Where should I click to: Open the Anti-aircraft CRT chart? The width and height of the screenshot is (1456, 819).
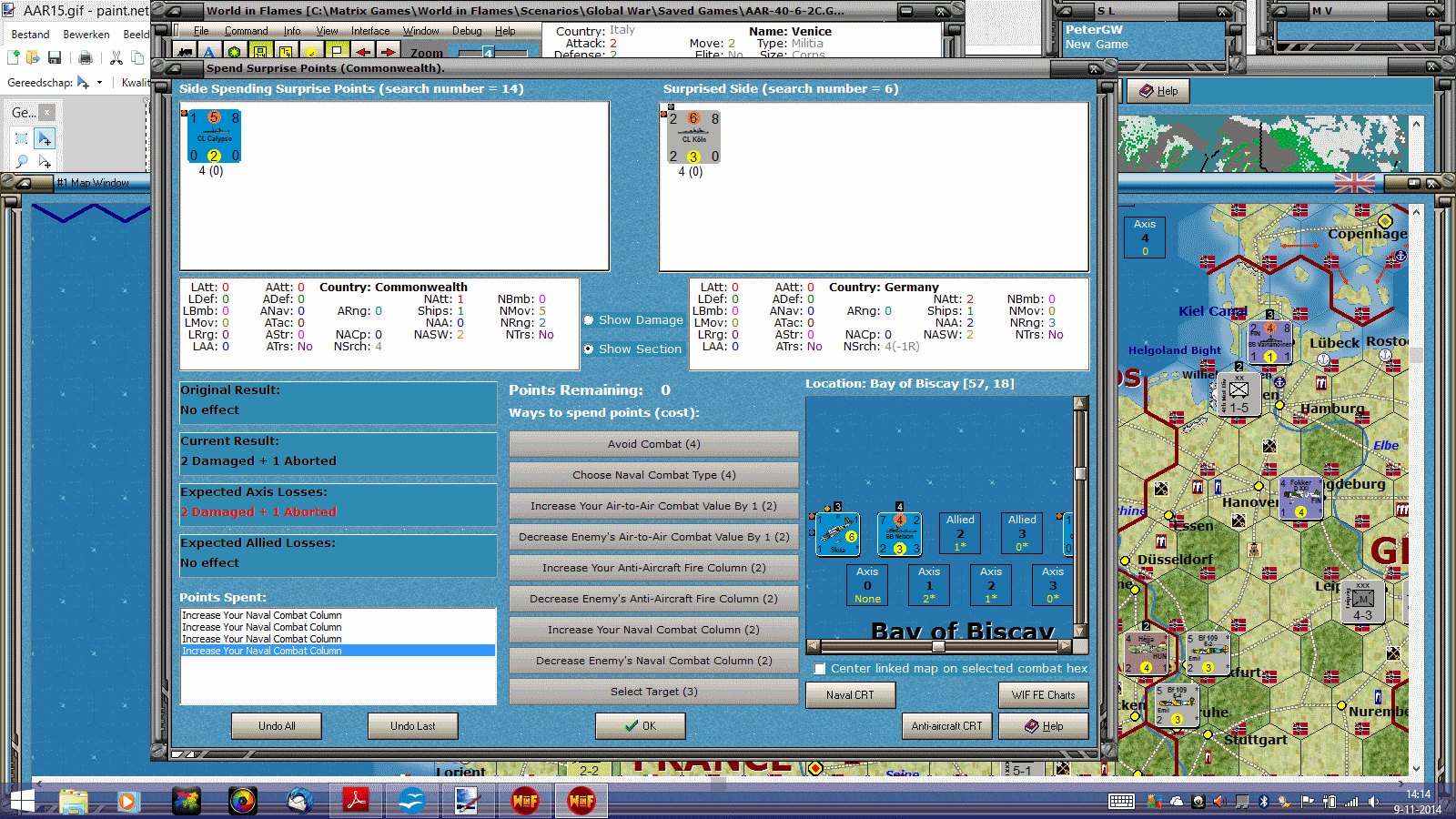pyautogui.click(x=947, y=726)
